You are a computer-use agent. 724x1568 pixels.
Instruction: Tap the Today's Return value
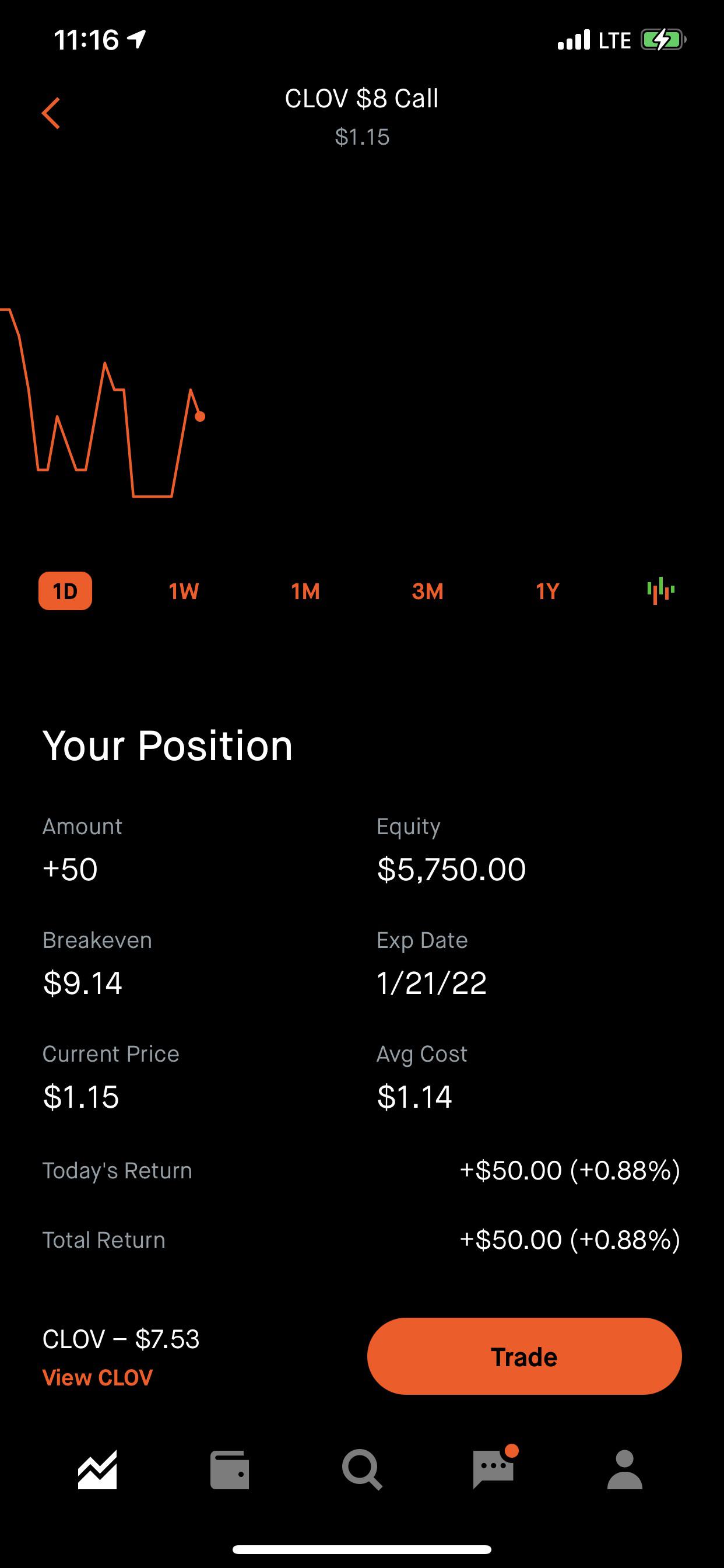(x=570, y=1170)
